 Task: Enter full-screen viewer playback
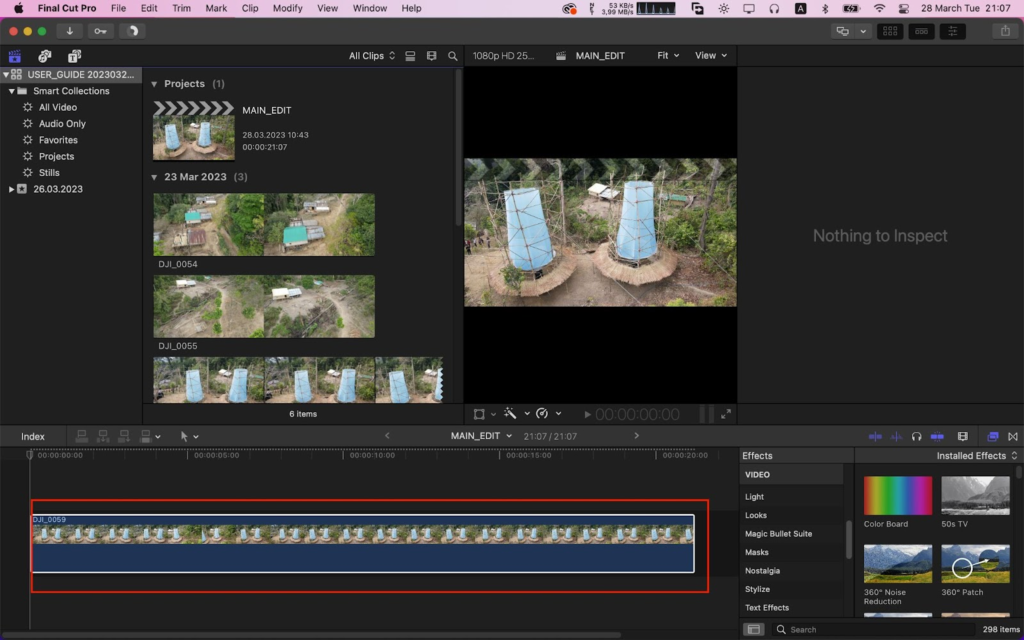[726, 414]
